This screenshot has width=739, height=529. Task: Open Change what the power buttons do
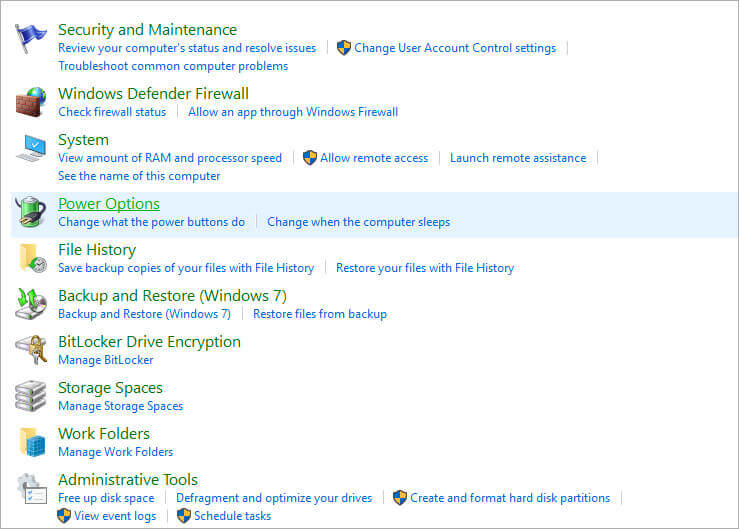pos(152,222)
